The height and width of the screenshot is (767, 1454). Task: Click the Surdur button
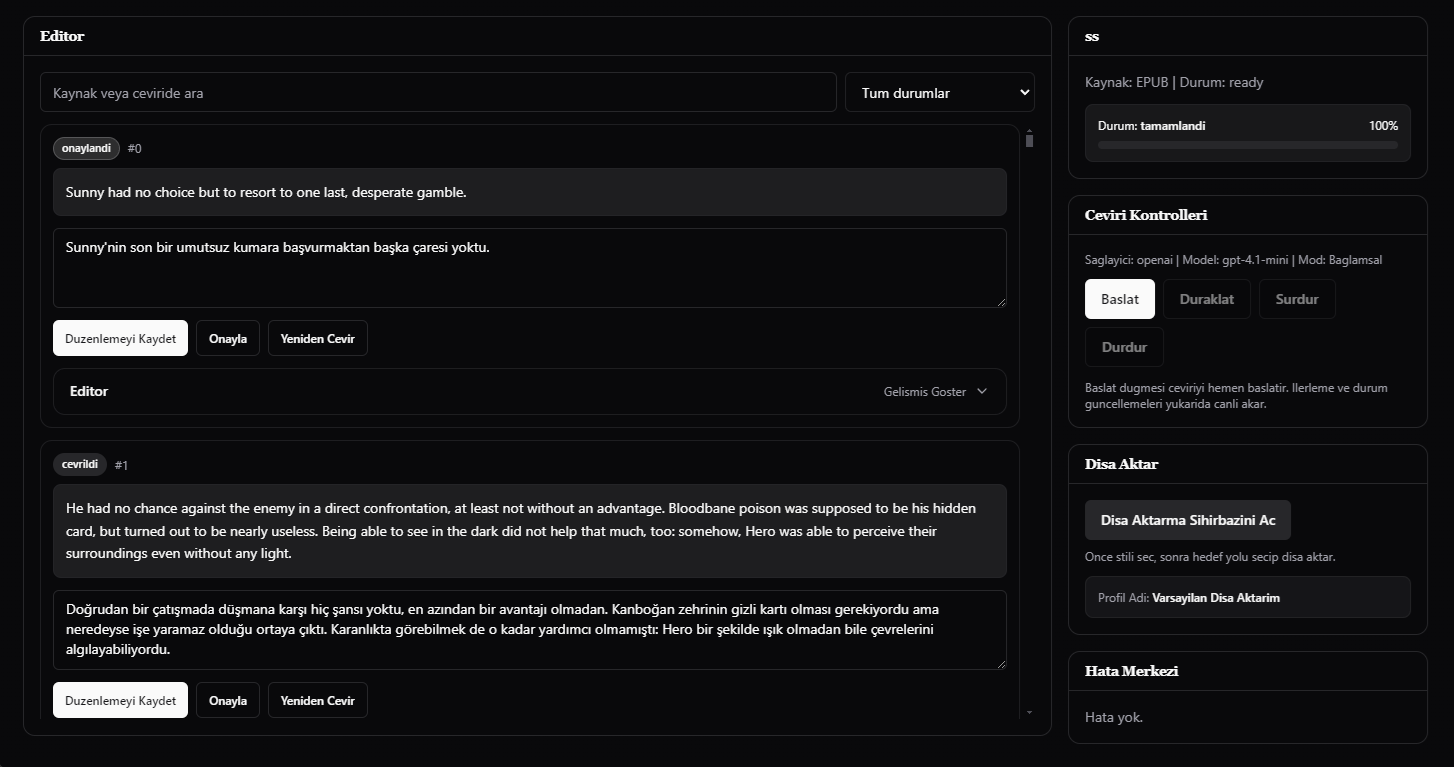coord(1296,299)
